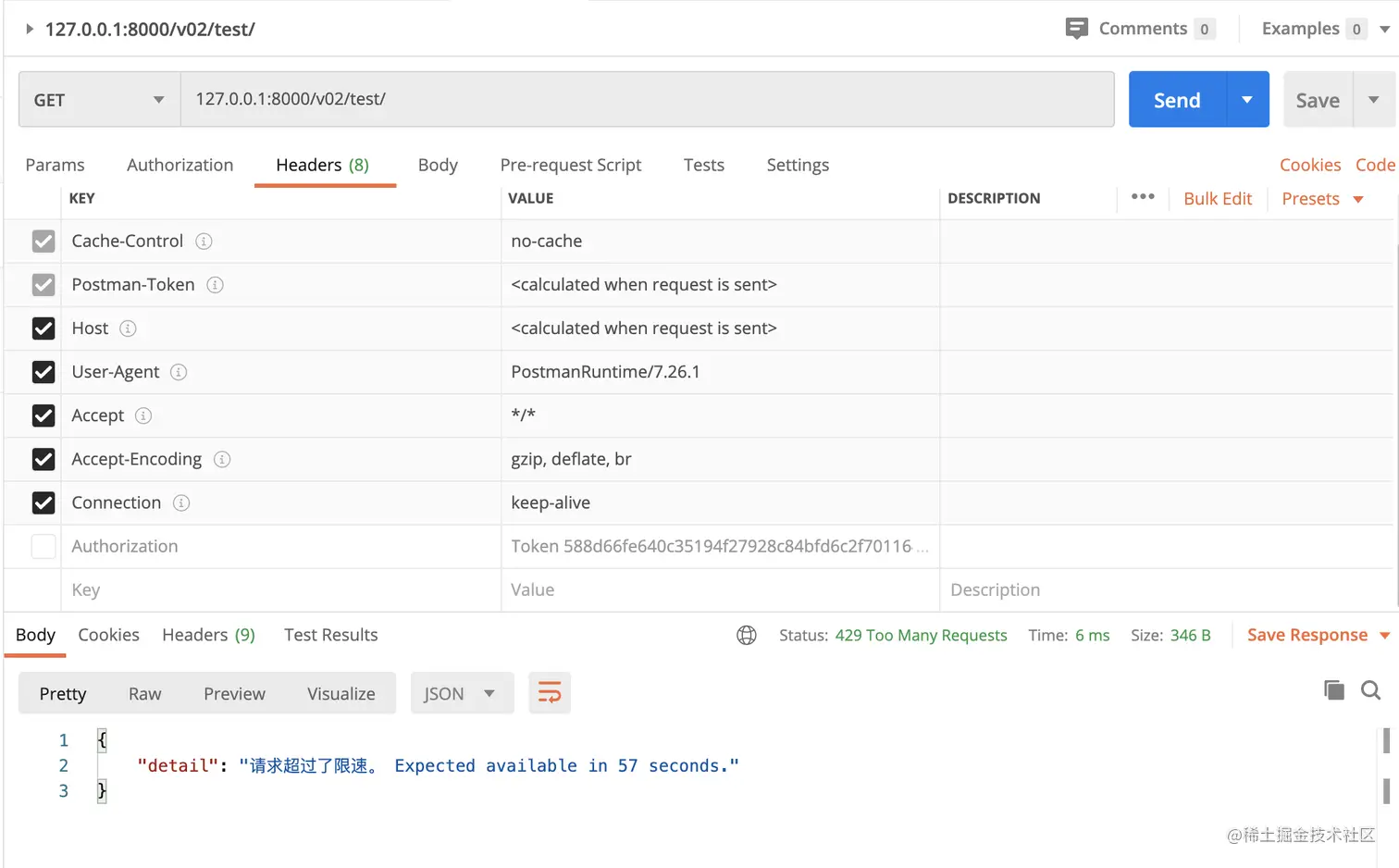Image resolution: width=1399 pixels, height=868 pixels.
Task: Click info icon next to Cache-Control
Action: click(x=204, y=242)
